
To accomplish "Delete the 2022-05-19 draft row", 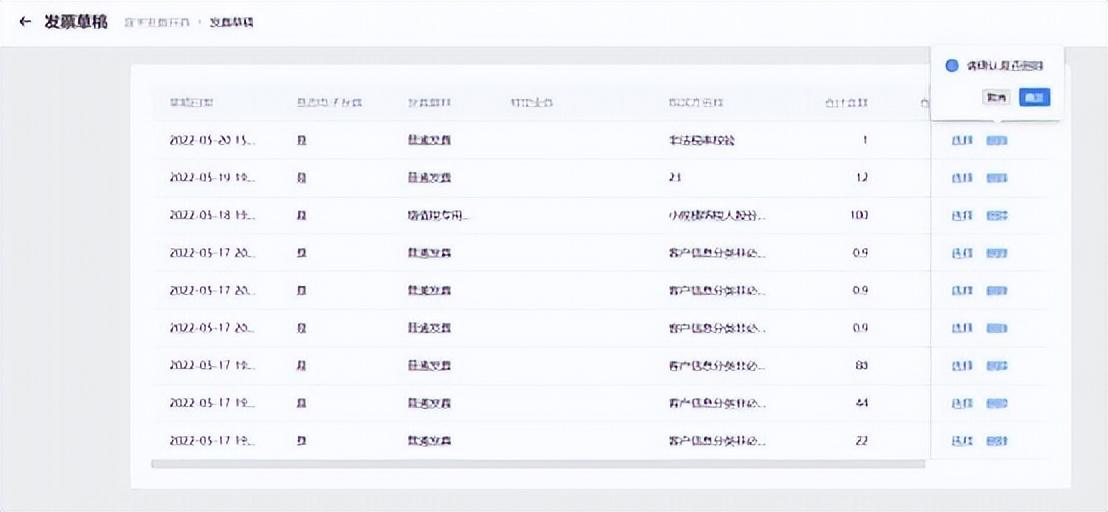I will tap(997, 178).
